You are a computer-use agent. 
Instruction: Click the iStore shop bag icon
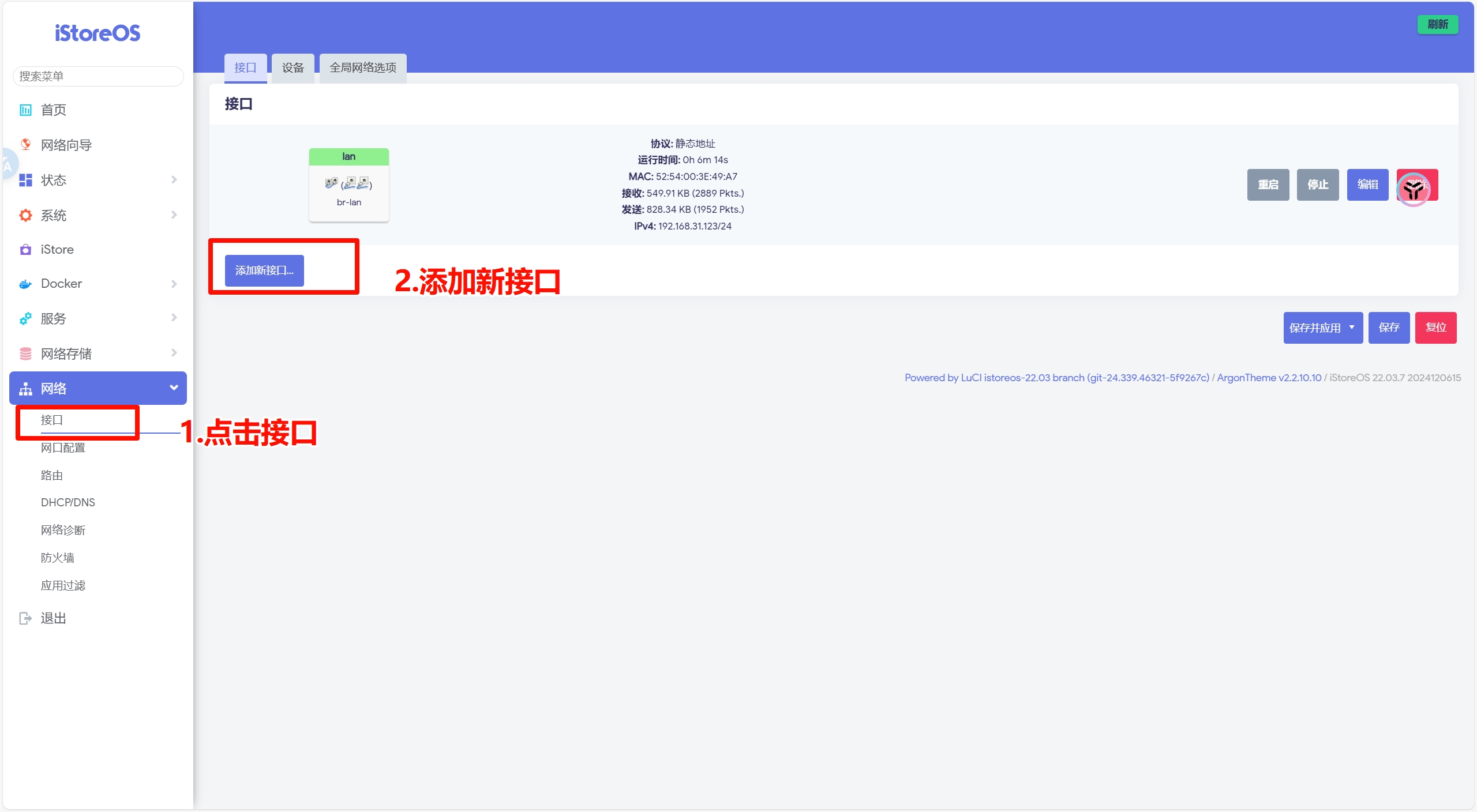[25, 249]
